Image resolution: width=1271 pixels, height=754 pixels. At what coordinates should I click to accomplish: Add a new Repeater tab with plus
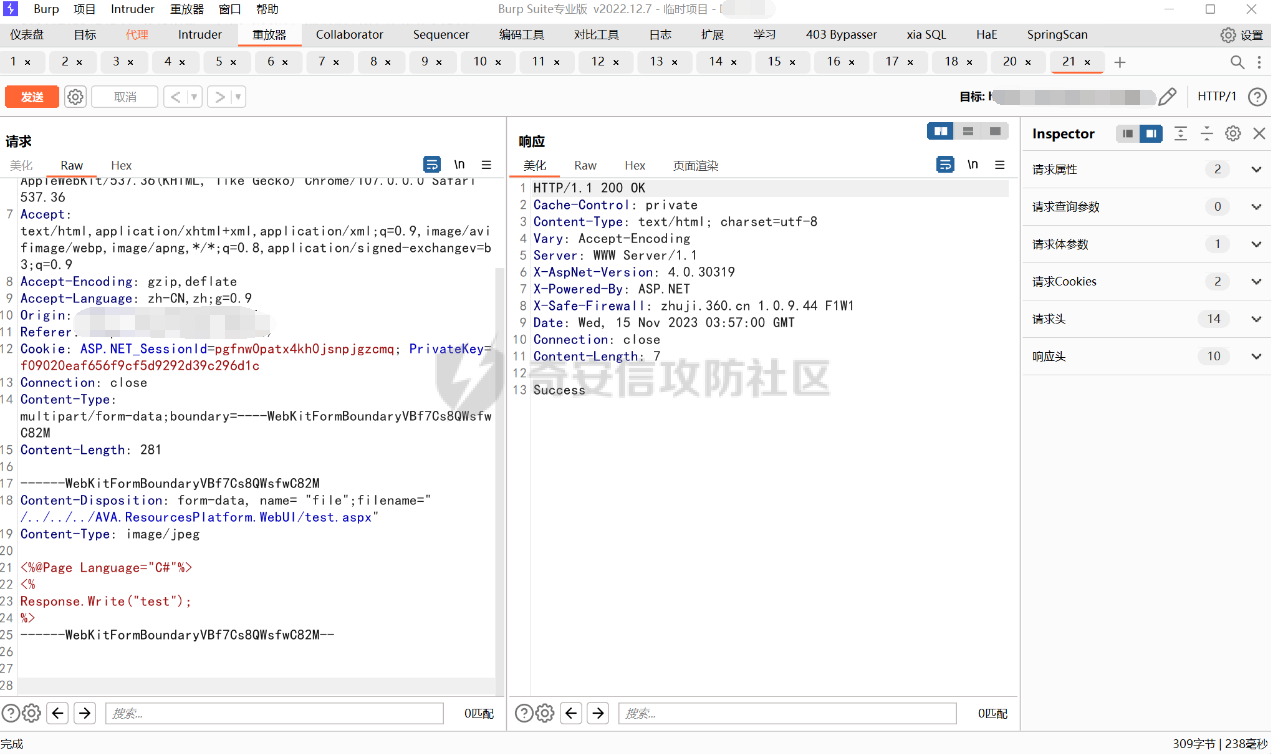(1120, 62)
